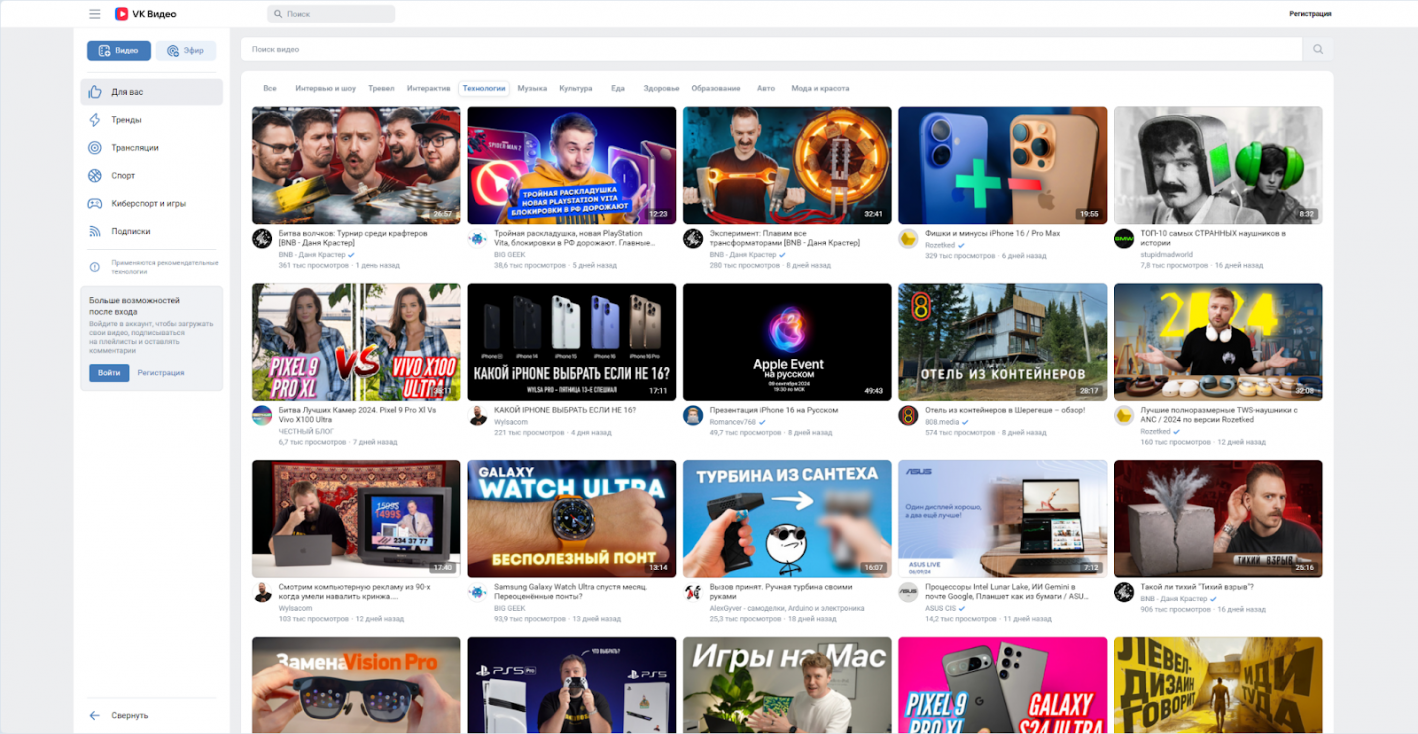Click ЧЕСТНЫЙ БЛОГ avatar next to Битва Лучших Камер
This screenshot has width=1418, height=734.
pyautogui.click(x=262, y=416)
